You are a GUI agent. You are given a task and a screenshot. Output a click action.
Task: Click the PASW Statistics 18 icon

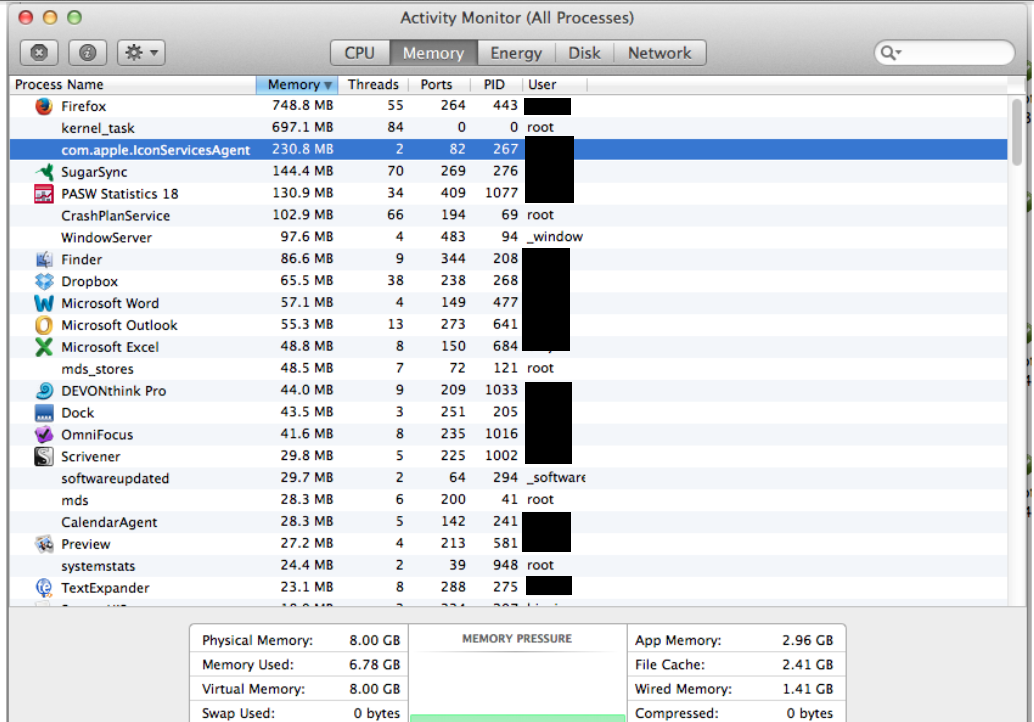44,194
